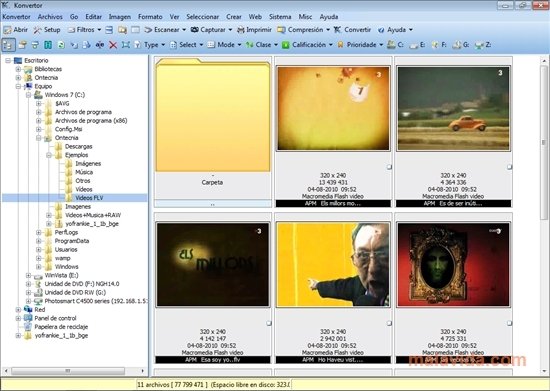Tick the checkbox on 'Es de ser inuti...' thumbnail

(509, 167)
